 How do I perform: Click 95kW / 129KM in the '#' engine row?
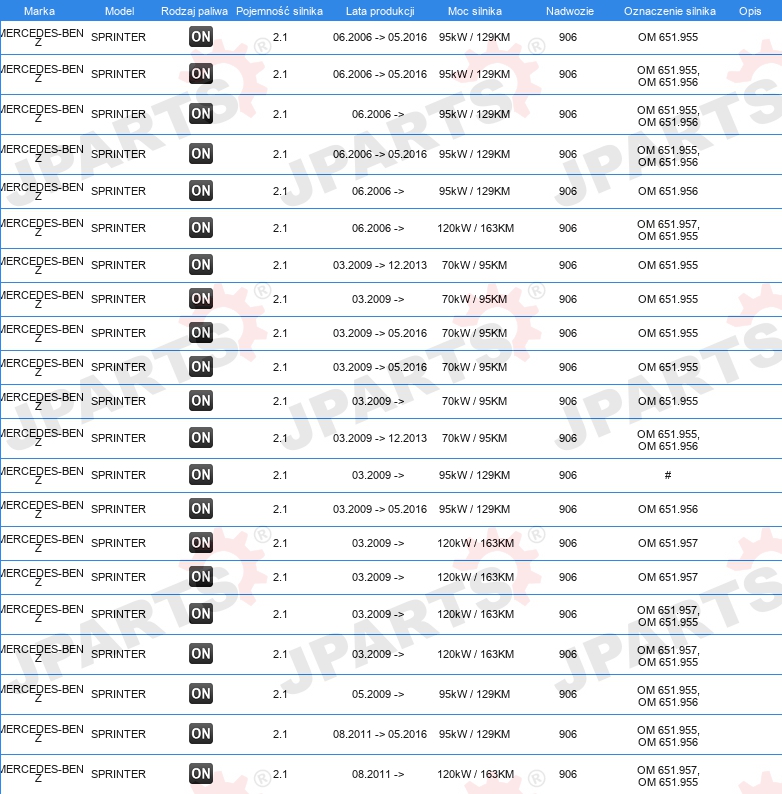point(475,475)
